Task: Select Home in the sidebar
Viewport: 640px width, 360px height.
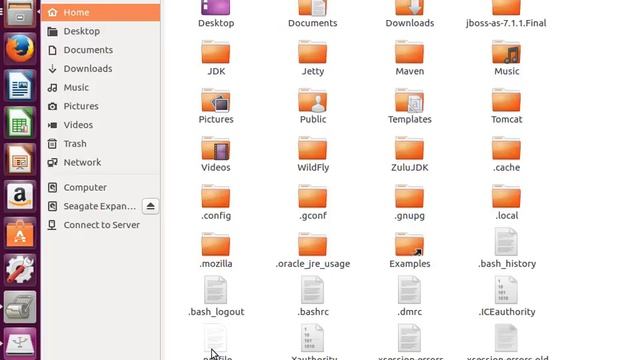Action: point(100,12)
